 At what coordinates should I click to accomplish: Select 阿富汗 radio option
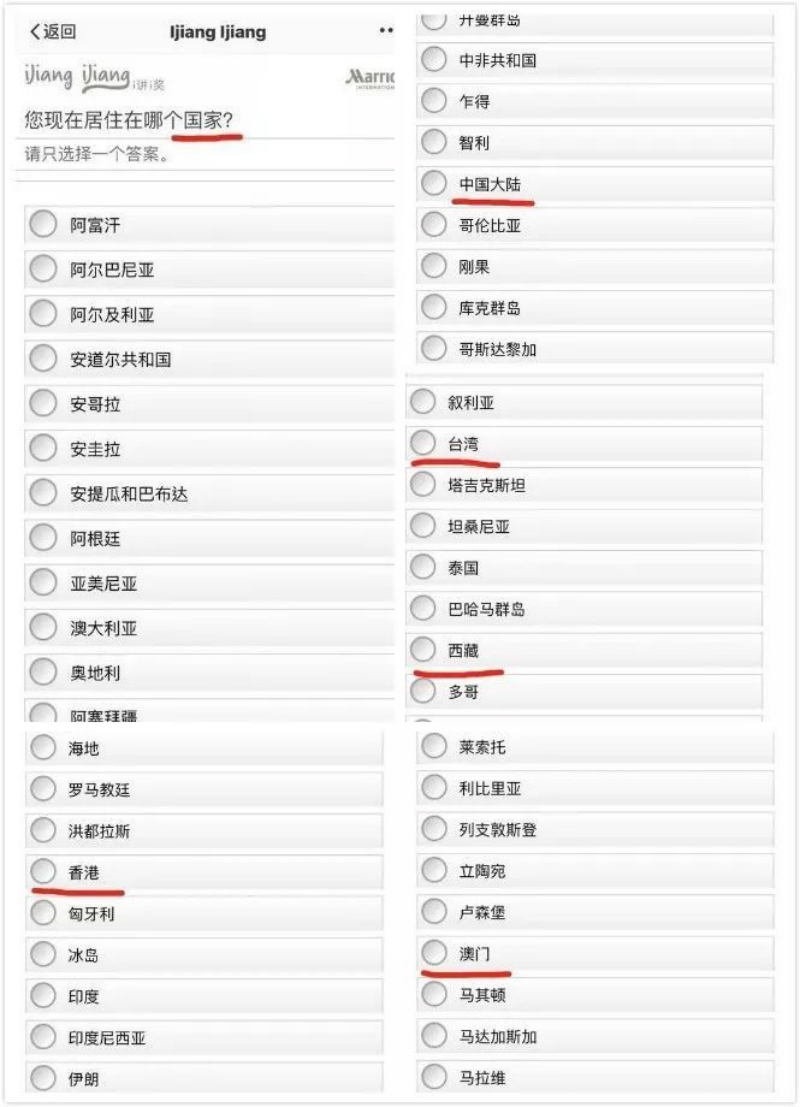pos(43,225)
